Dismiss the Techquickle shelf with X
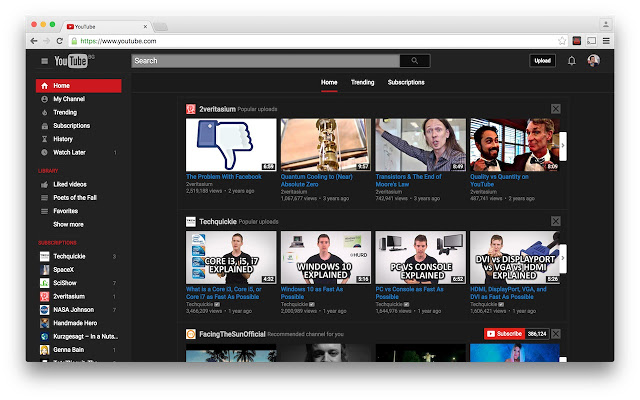Viewport: 640px width, 400px height. tap(556, 221)
